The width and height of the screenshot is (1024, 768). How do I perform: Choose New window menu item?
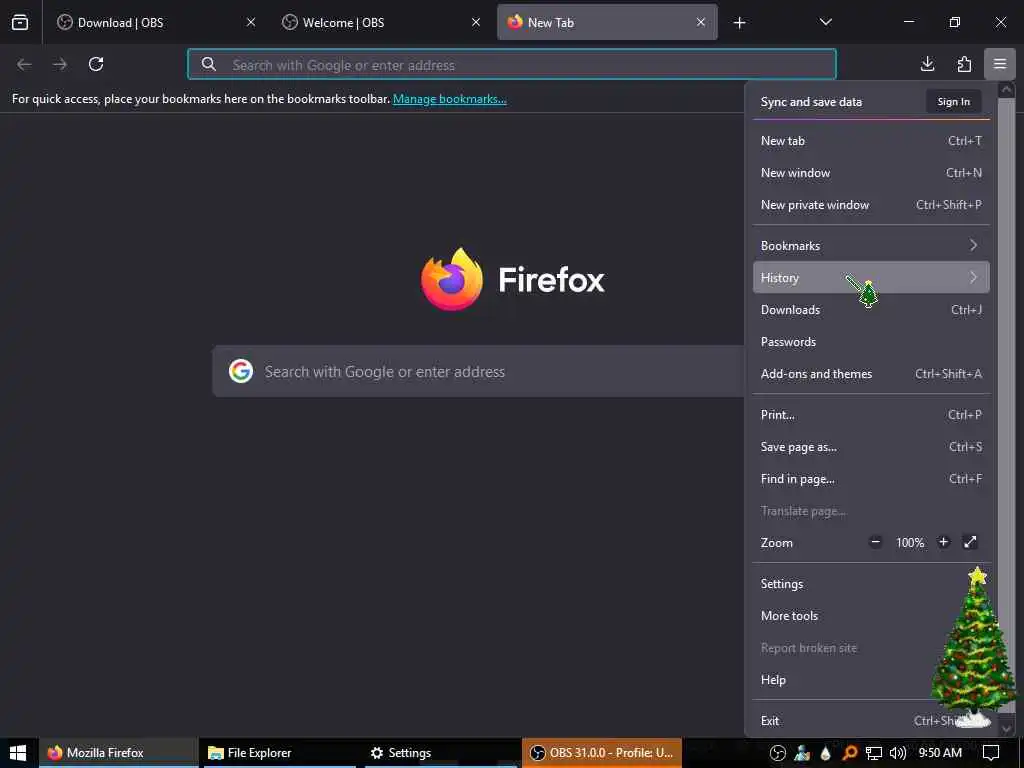click(871, 172)
